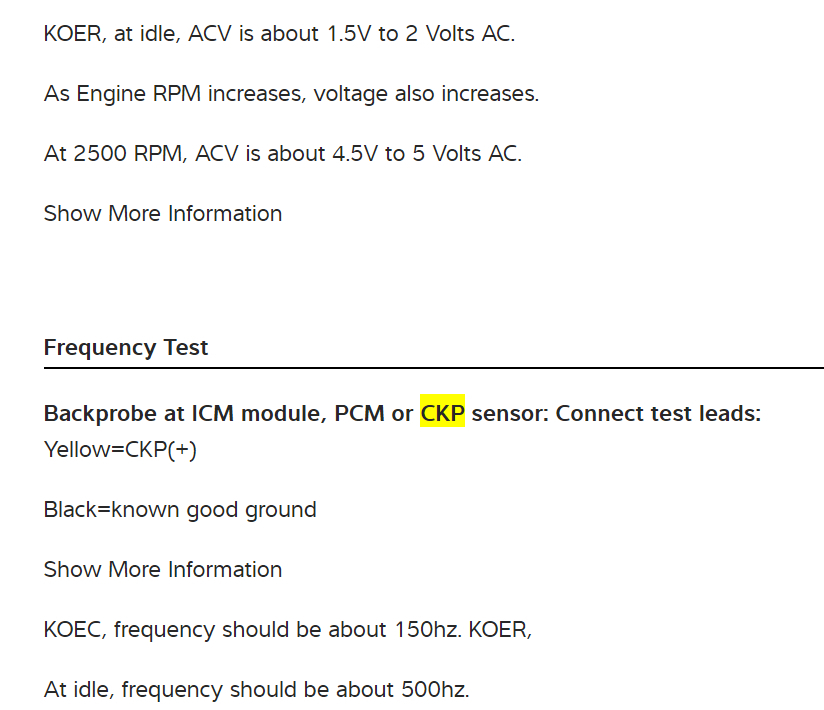Click the Yellow=CKP(+) test lead line
Viewport: 824px width, 710px height.
pyautogui.click(x=120, y=450)
